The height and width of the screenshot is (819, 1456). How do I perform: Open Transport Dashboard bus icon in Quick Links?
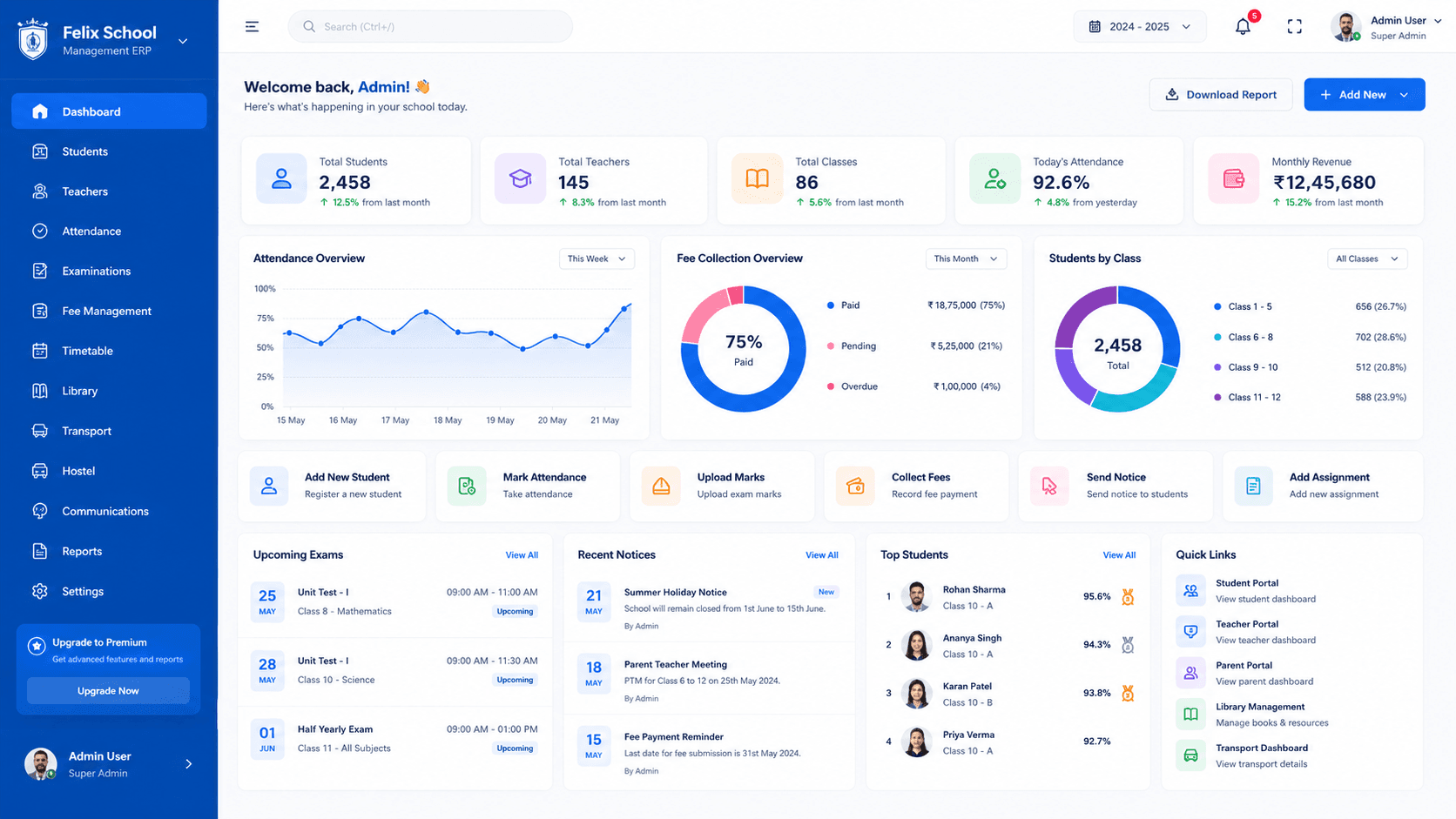point(1190,755)
